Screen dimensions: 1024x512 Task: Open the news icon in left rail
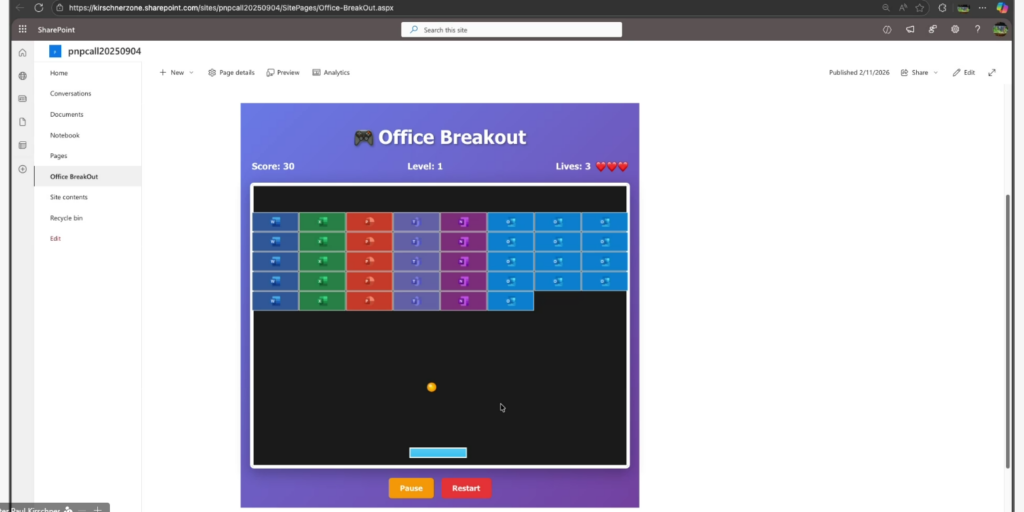pyautogui.click(x=22, y=99)
